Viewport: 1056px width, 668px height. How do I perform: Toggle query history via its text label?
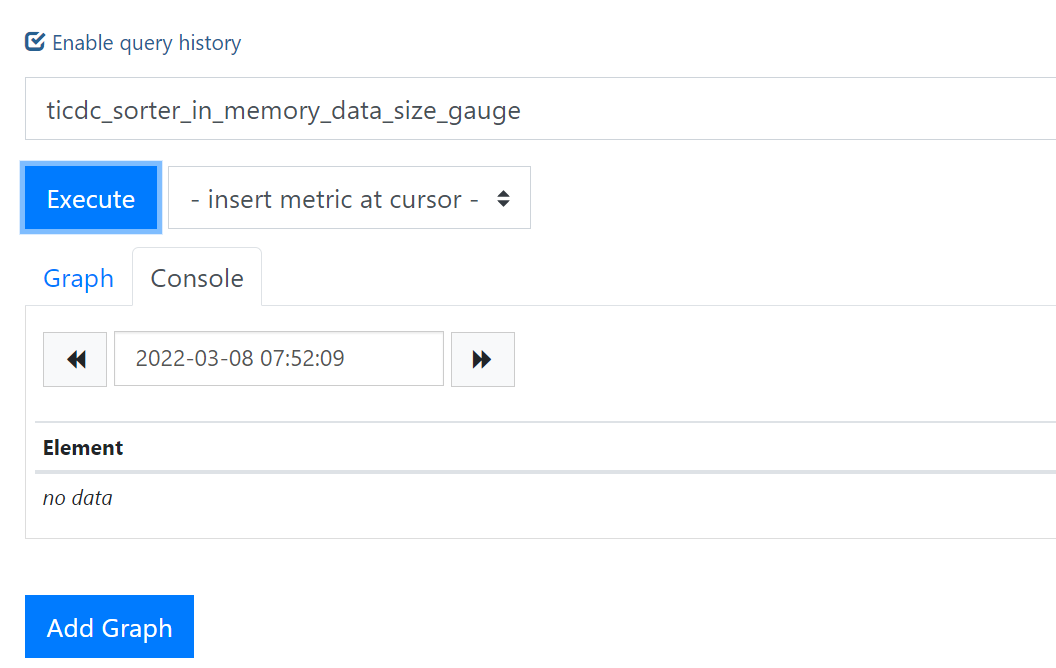click(x=146, y=43)
